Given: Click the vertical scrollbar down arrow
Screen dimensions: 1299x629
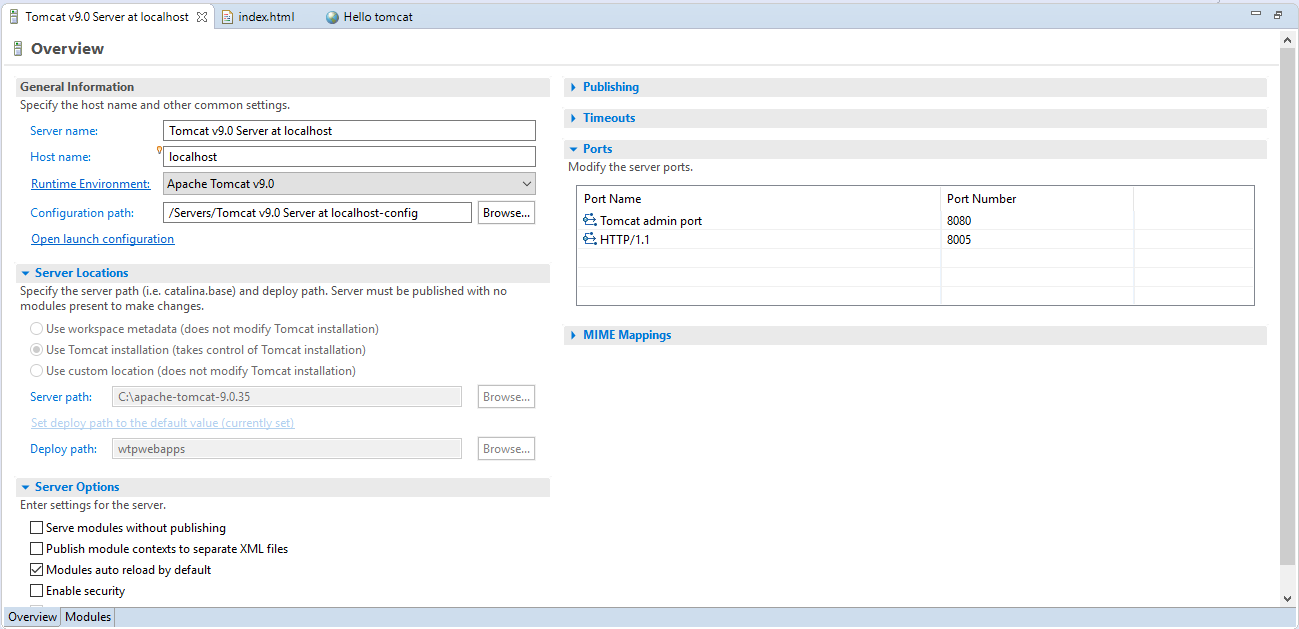Looking at the screenshot, I should coord(1288,598).
